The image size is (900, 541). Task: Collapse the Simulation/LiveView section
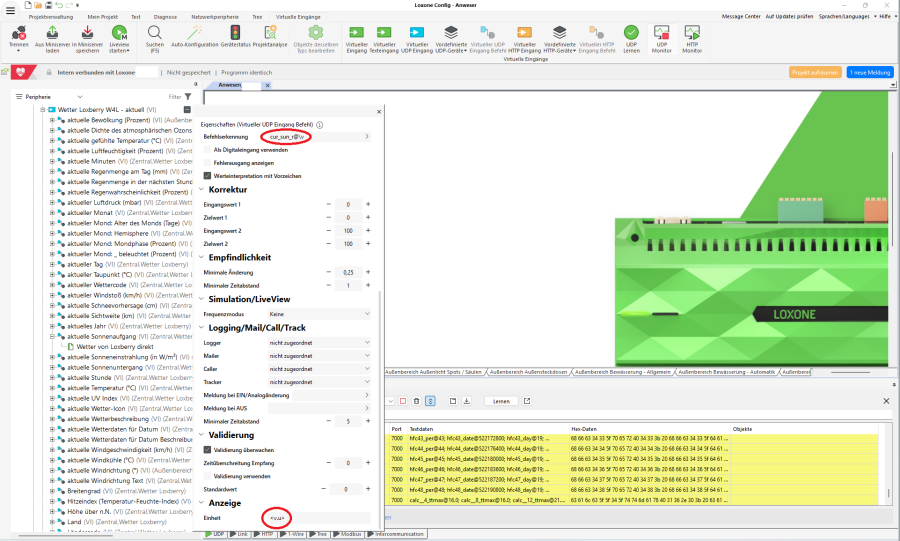[x=201, y=299]
